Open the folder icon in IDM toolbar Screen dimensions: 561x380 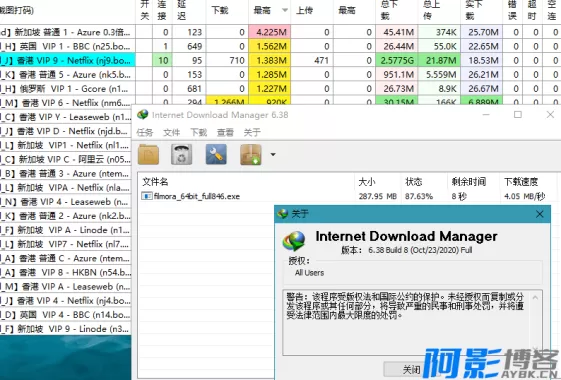[x=148, y=155]
